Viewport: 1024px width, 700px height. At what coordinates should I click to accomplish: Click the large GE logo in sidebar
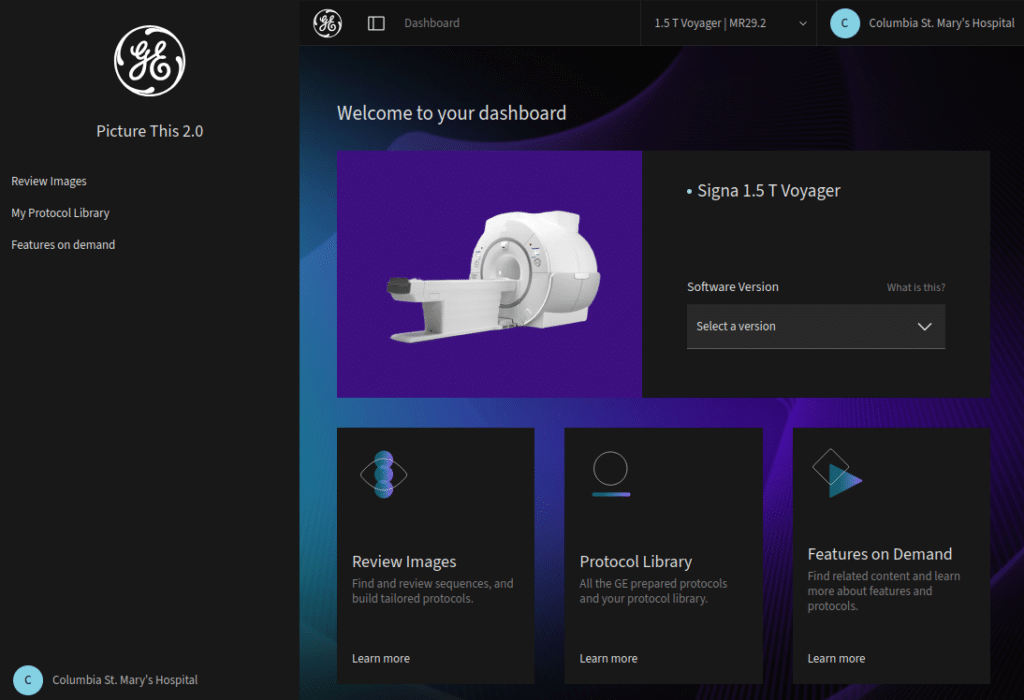[150, 61]
